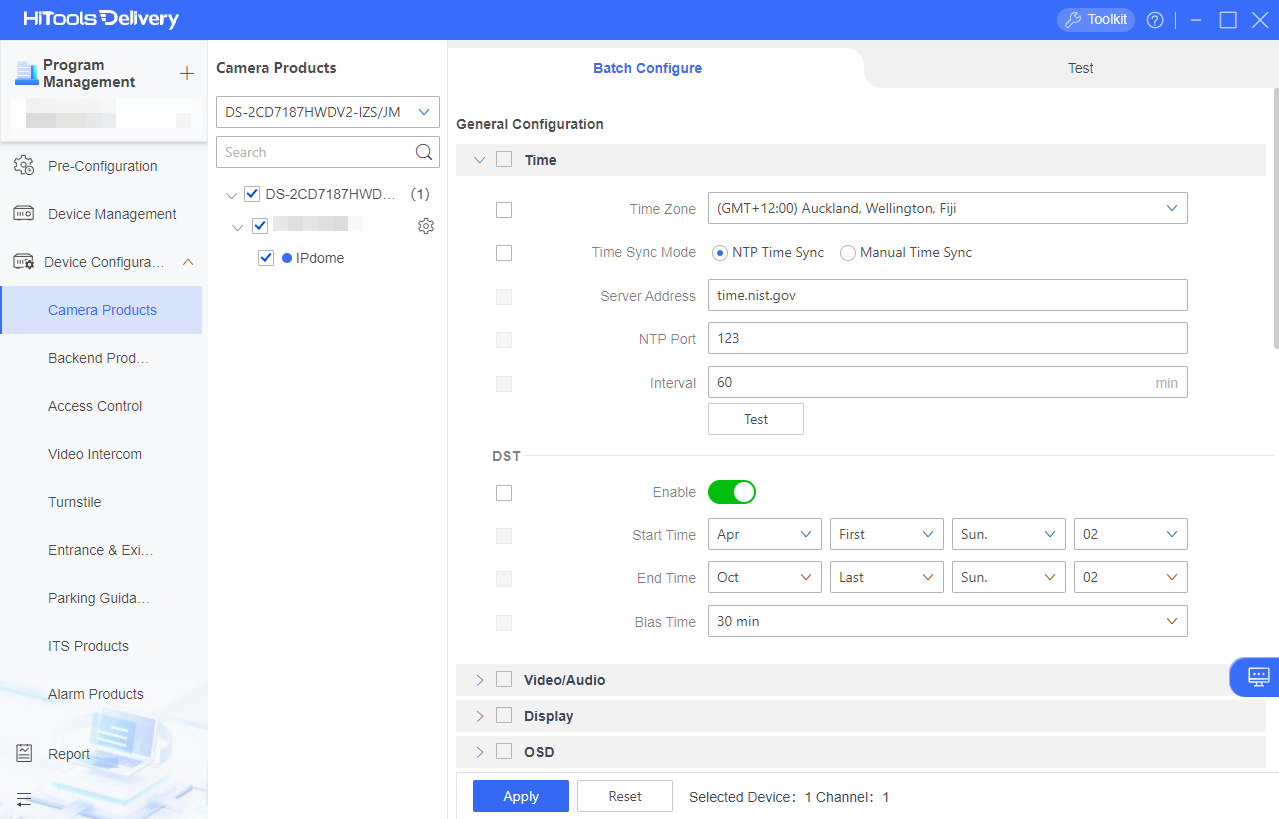Click the help question mark icon
This screenshot has width=1279, height=819.
click(x=1155, y=20)
